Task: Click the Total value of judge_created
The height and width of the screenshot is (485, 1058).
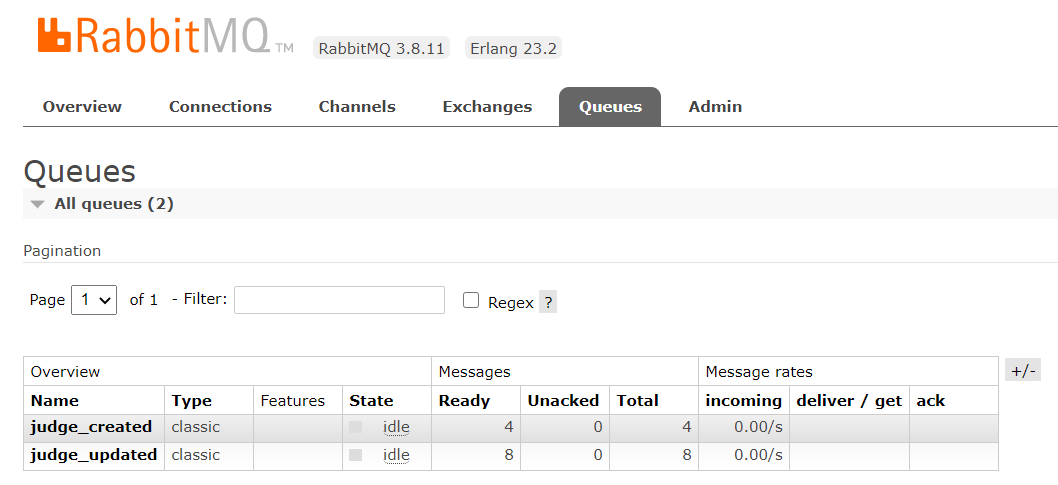Action: (686, 427)
